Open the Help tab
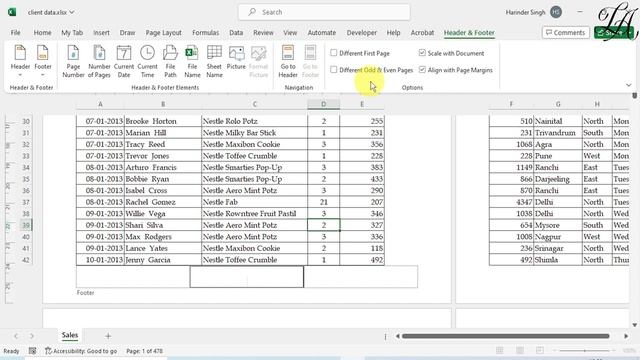This screenshot has height=360, width=640. point(393,33)
